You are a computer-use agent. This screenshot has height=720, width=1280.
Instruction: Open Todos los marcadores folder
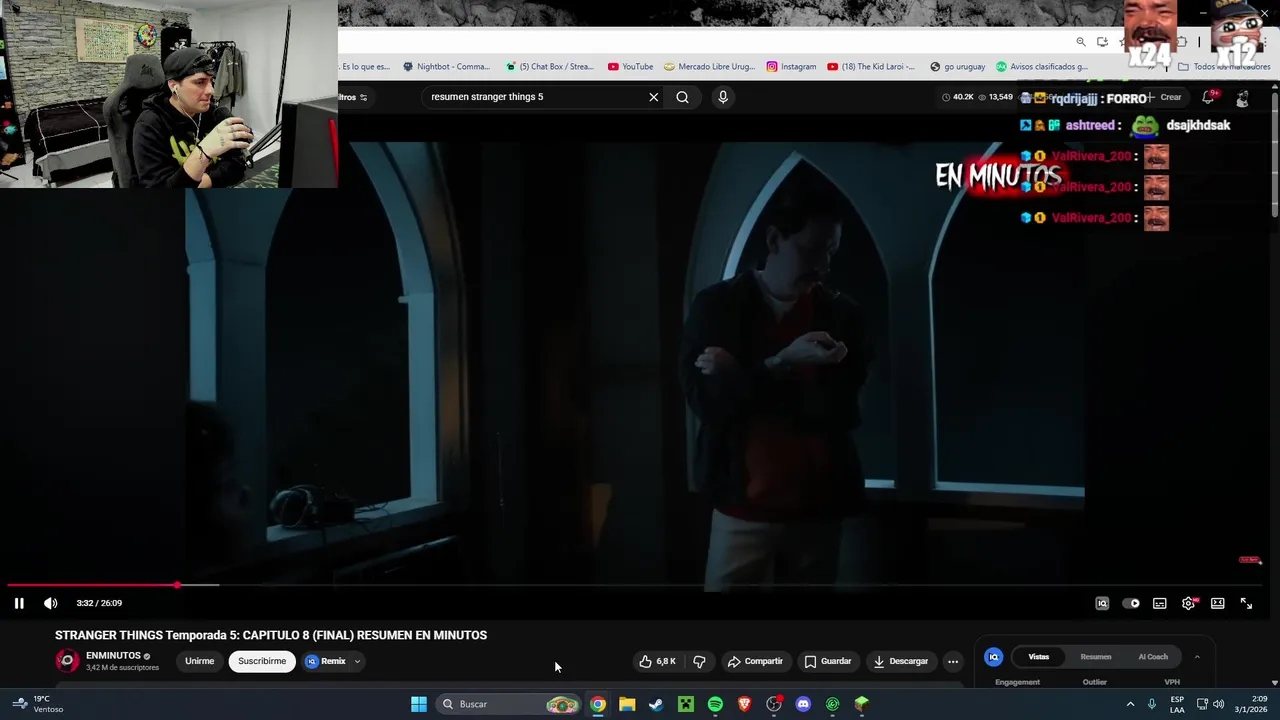tap(1224, 67)
